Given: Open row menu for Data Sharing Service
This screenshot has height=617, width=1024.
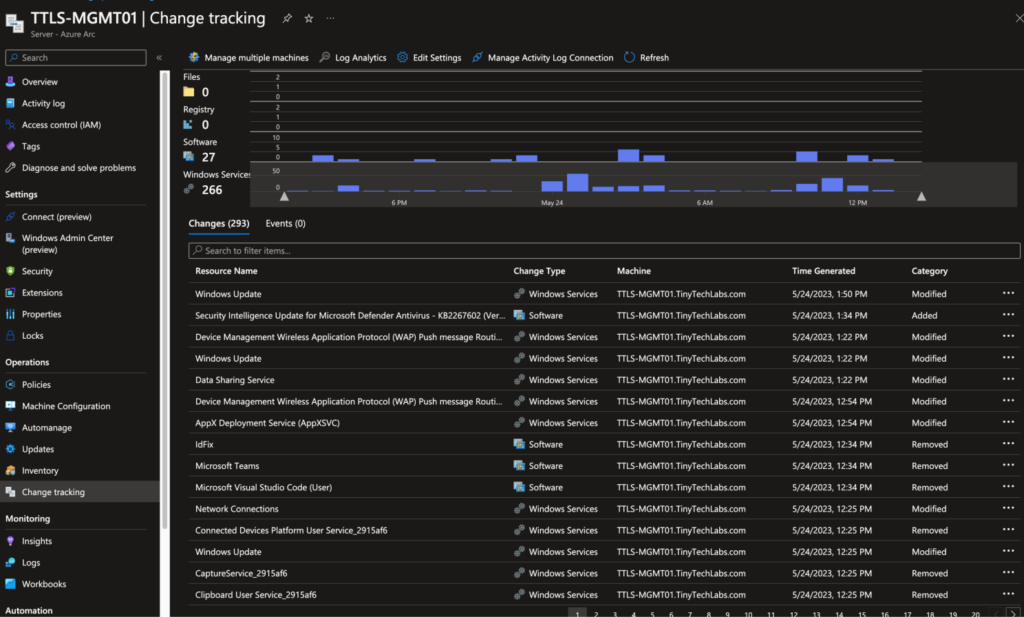Looking at the screenshot, I should coord(1008,380).
